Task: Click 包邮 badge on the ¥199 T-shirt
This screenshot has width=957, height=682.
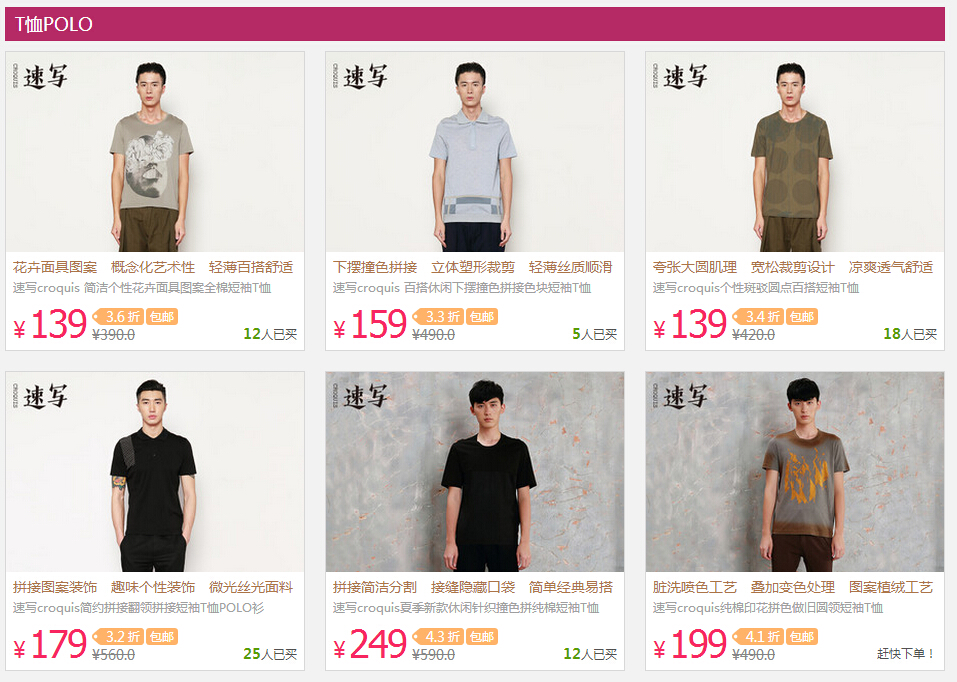Action: click(801, 637)
